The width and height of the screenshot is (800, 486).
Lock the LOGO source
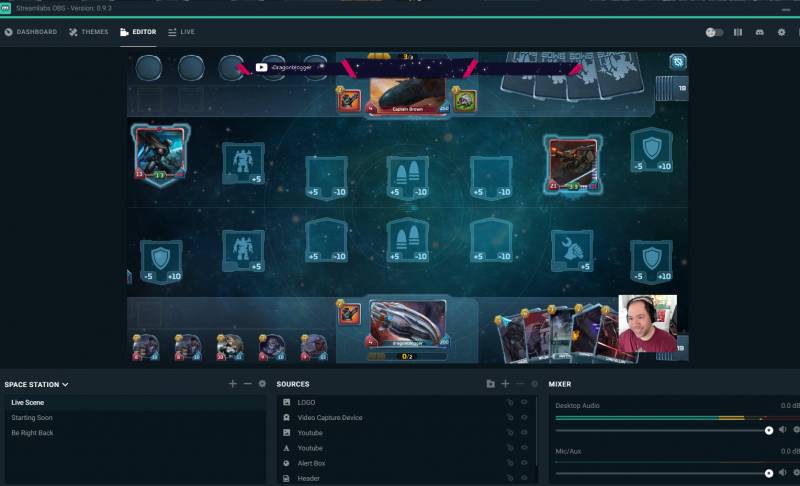click(x=510, y=402)
